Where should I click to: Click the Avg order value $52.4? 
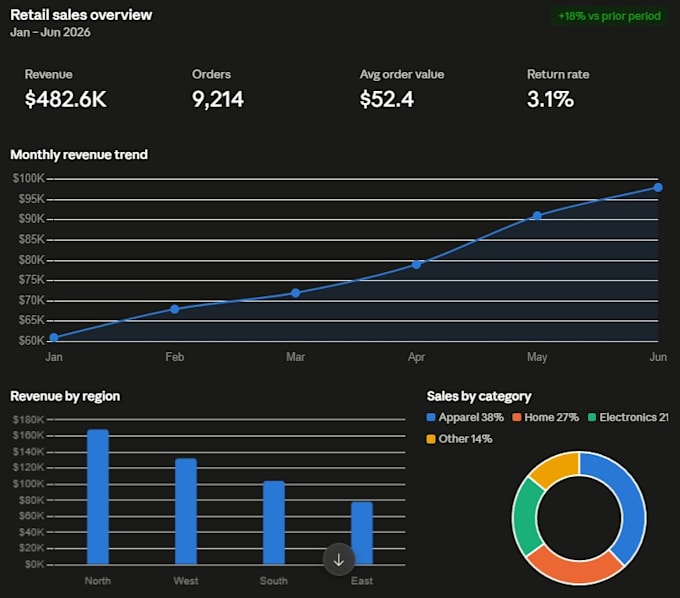point(387,99)
